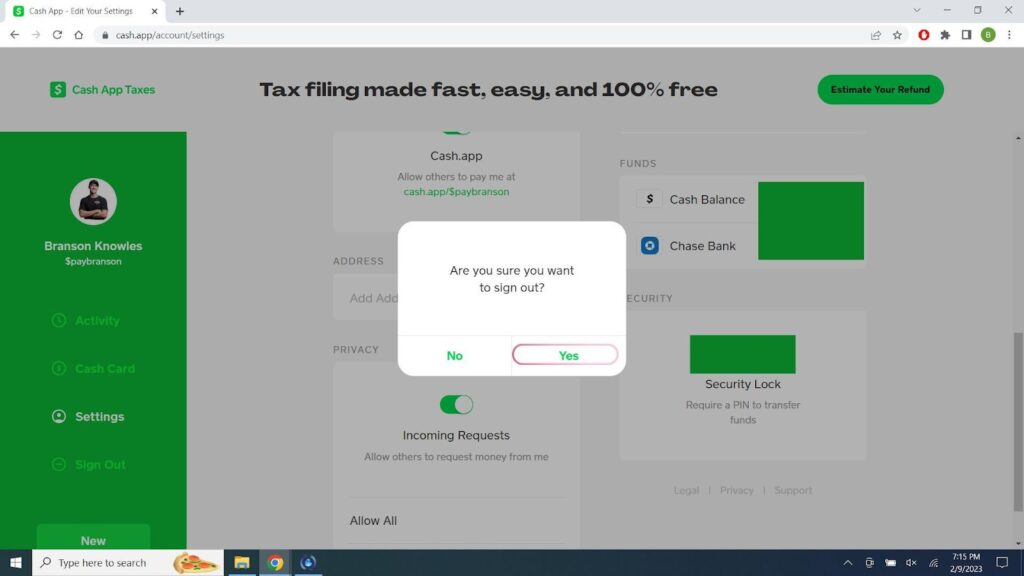Click the Cash Balance dollar icon
The image size is (1024, 576).
click(649, 199)
